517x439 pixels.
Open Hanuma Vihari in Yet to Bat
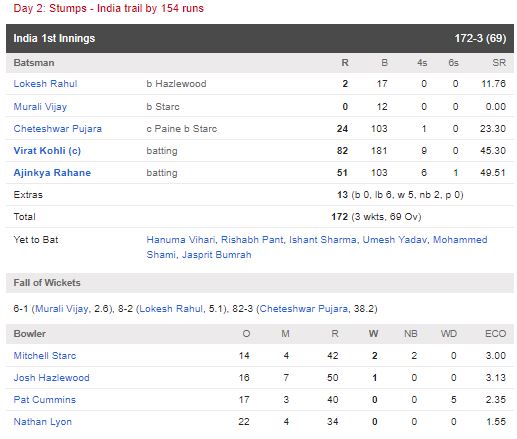point(181,240)
